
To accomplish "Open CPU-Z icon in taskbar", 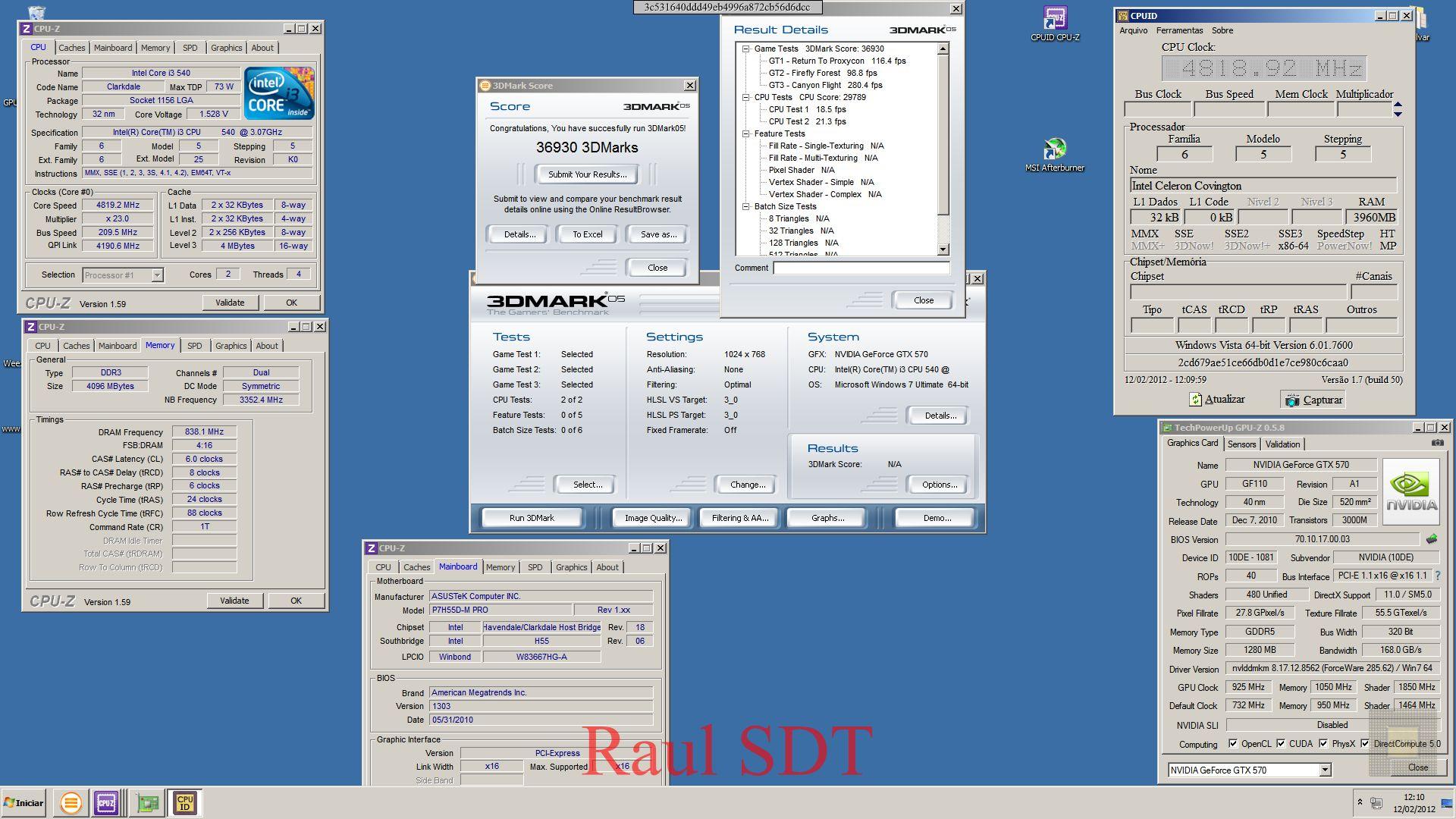I will [x=106, y=803].
